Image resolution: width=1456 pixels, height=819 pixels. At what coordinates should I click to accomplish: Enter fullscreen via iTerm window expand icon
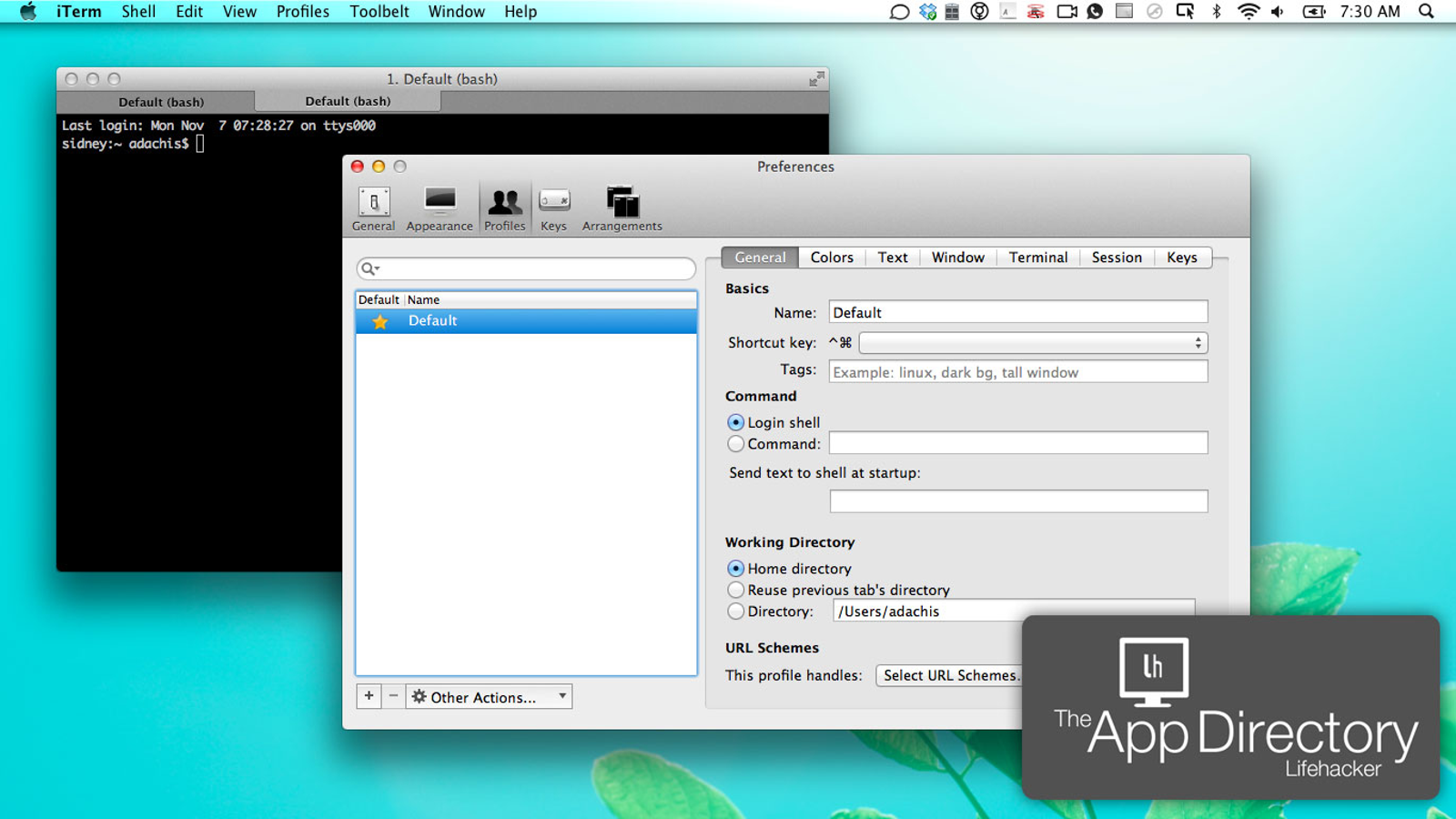pyautogui.click(x=817, y=79)
